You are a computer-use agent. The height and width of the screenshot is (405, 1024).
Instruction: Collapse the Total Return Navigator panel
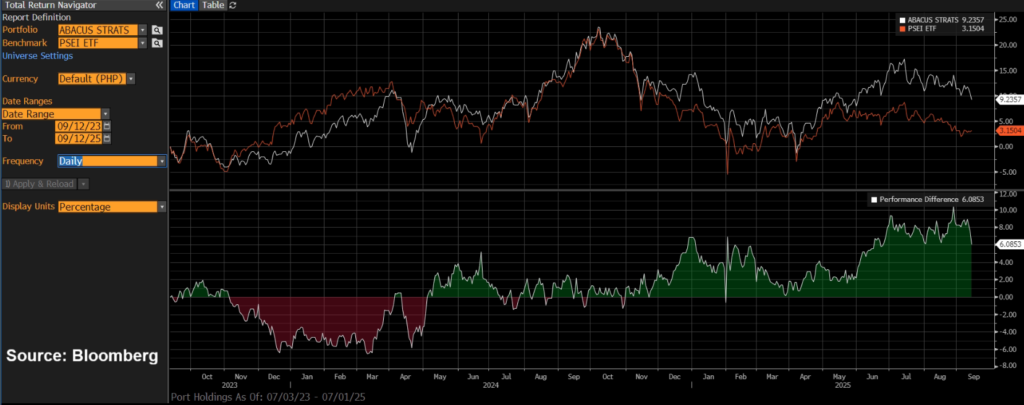click(159, 5)
